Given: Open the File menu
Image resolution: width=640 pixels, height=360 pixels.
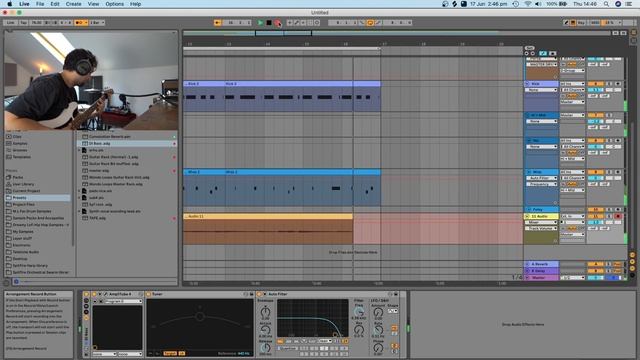Looking at the screenshot, I should pyautogui.click(x=40, y=4).
